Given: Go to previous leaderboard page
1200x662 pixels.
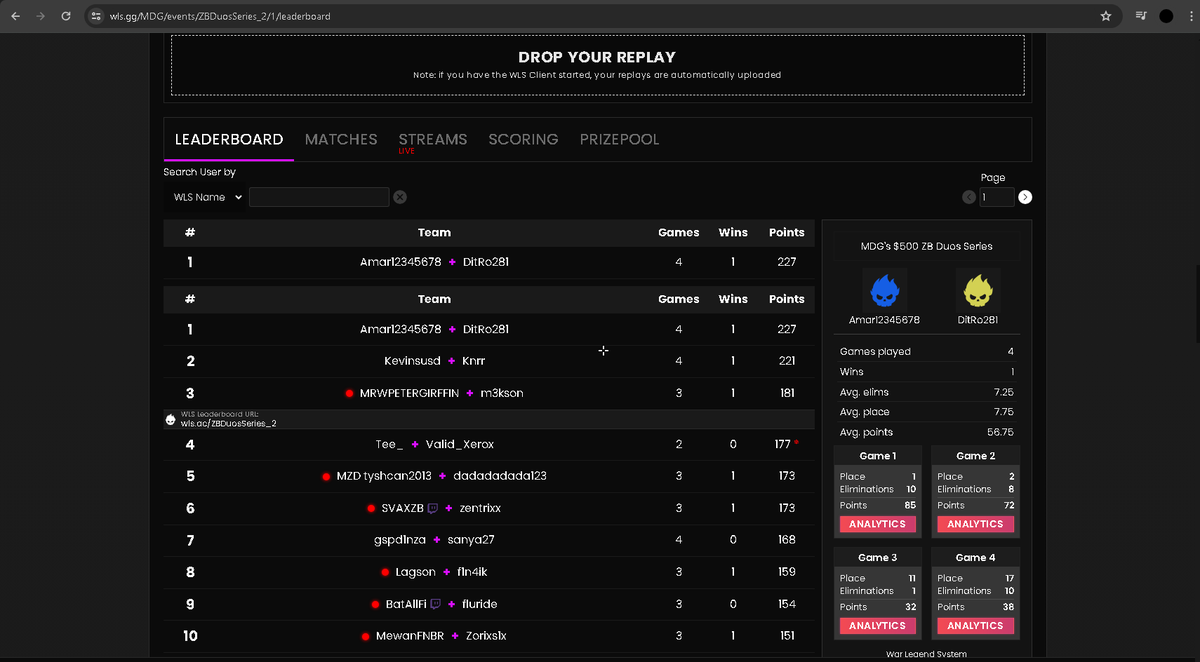Looking at the screenshot, I should (x=968, y=197).
